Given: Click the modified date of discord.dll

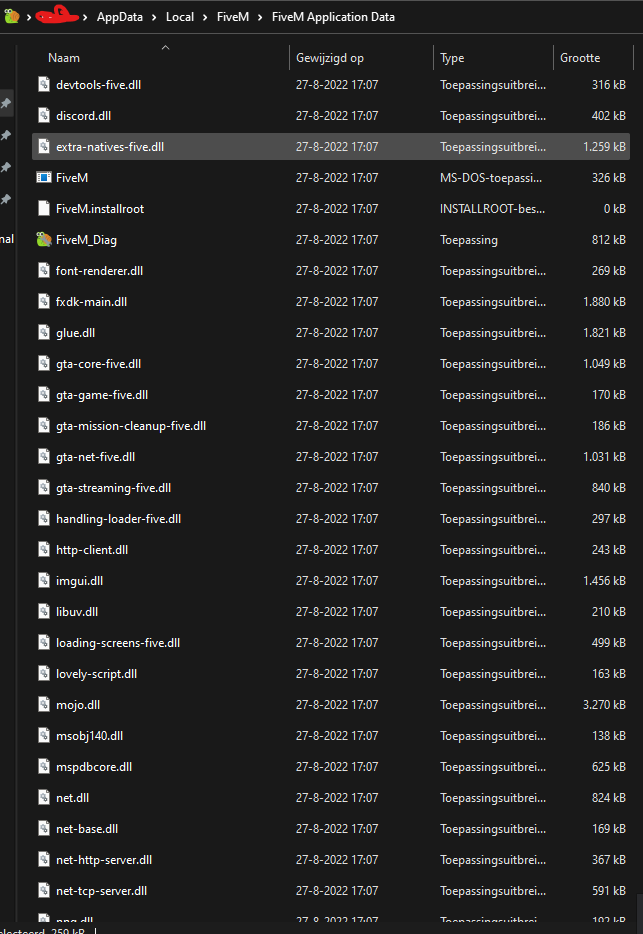Looking at the screenshot, I should pyautogui.click(x=337, y=116).
